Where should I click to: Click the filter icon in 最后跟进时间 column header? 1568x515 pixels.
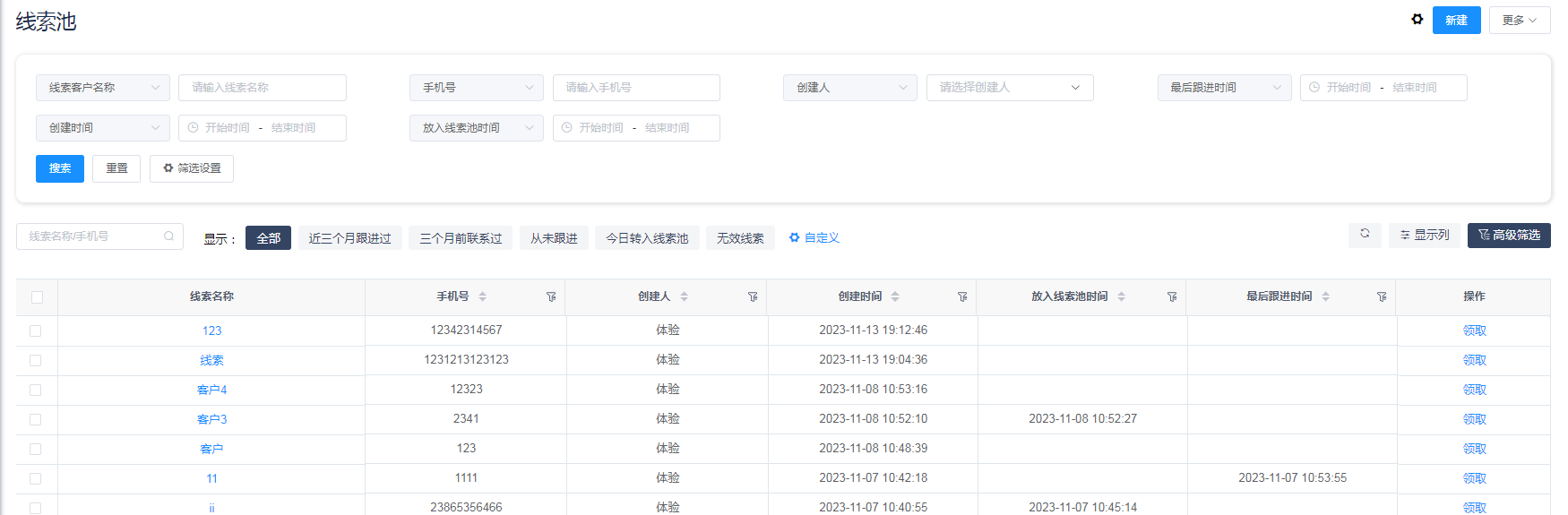click(x=1382, y=297)
